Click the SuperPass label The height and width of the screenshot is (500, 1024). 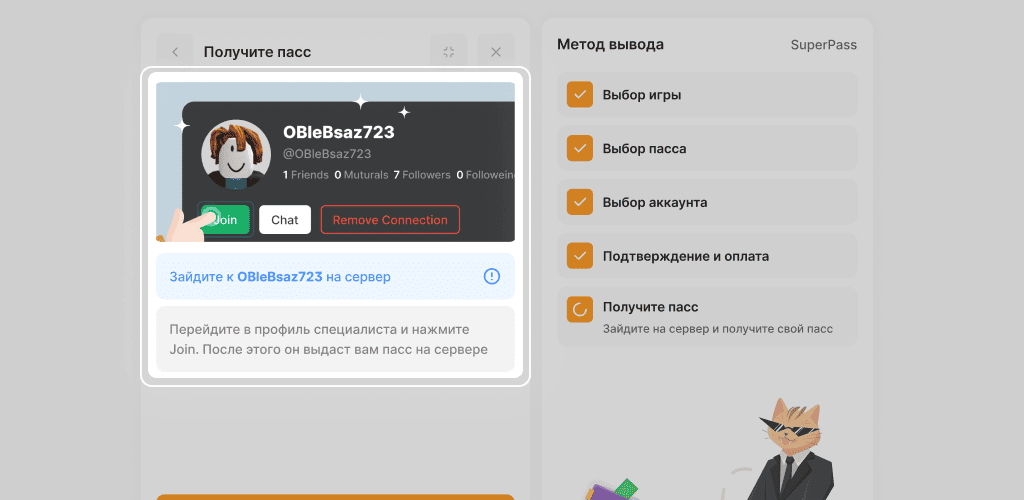click(x=823, y=45)
